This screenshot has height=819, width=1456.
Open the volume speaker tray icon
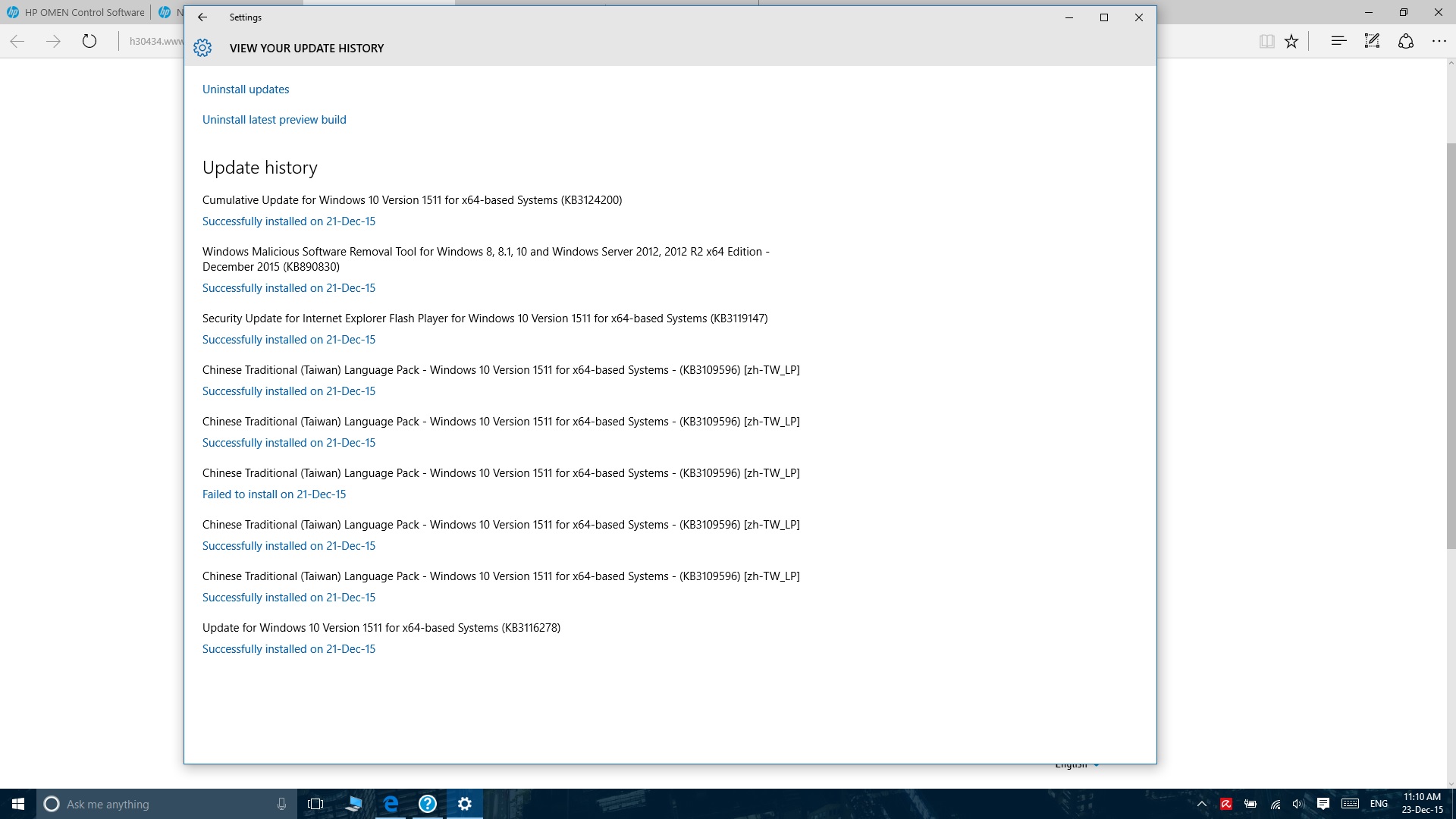1298,804
